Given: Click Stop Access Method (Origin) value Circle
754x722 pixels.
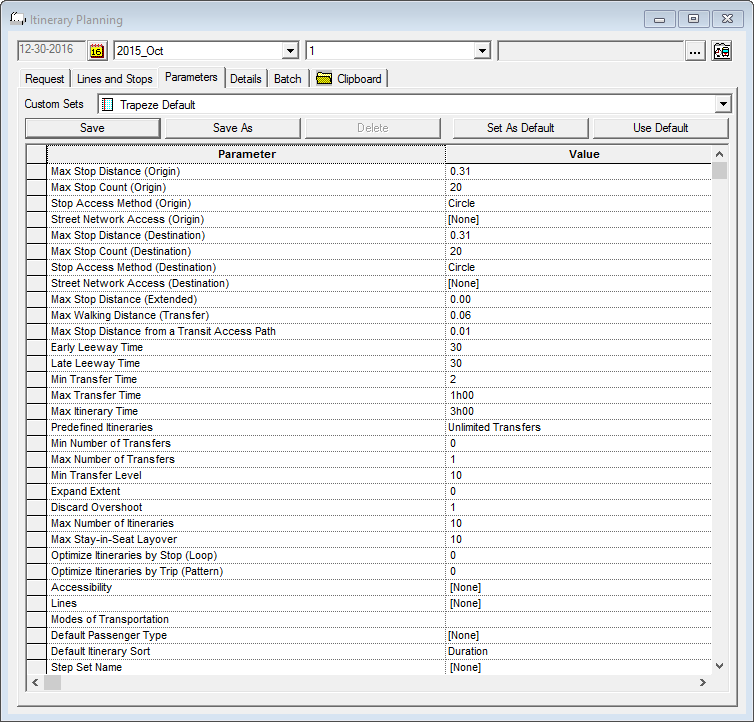Looking at the screenshot, I should [x=578, y=203].
